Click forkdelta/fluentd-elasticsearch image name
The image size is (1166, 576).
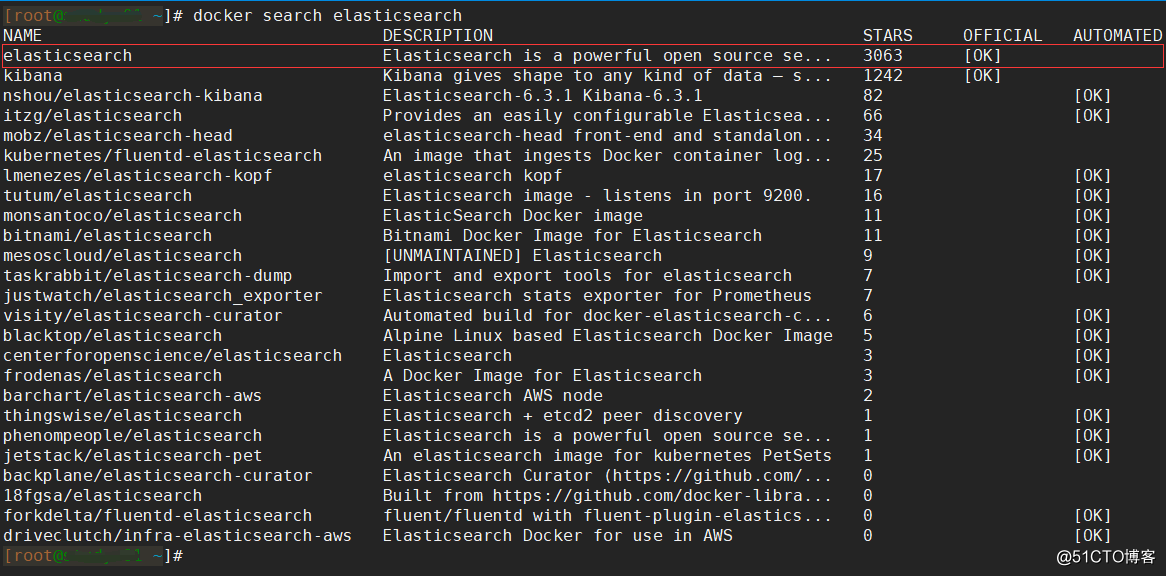(158, 516)
